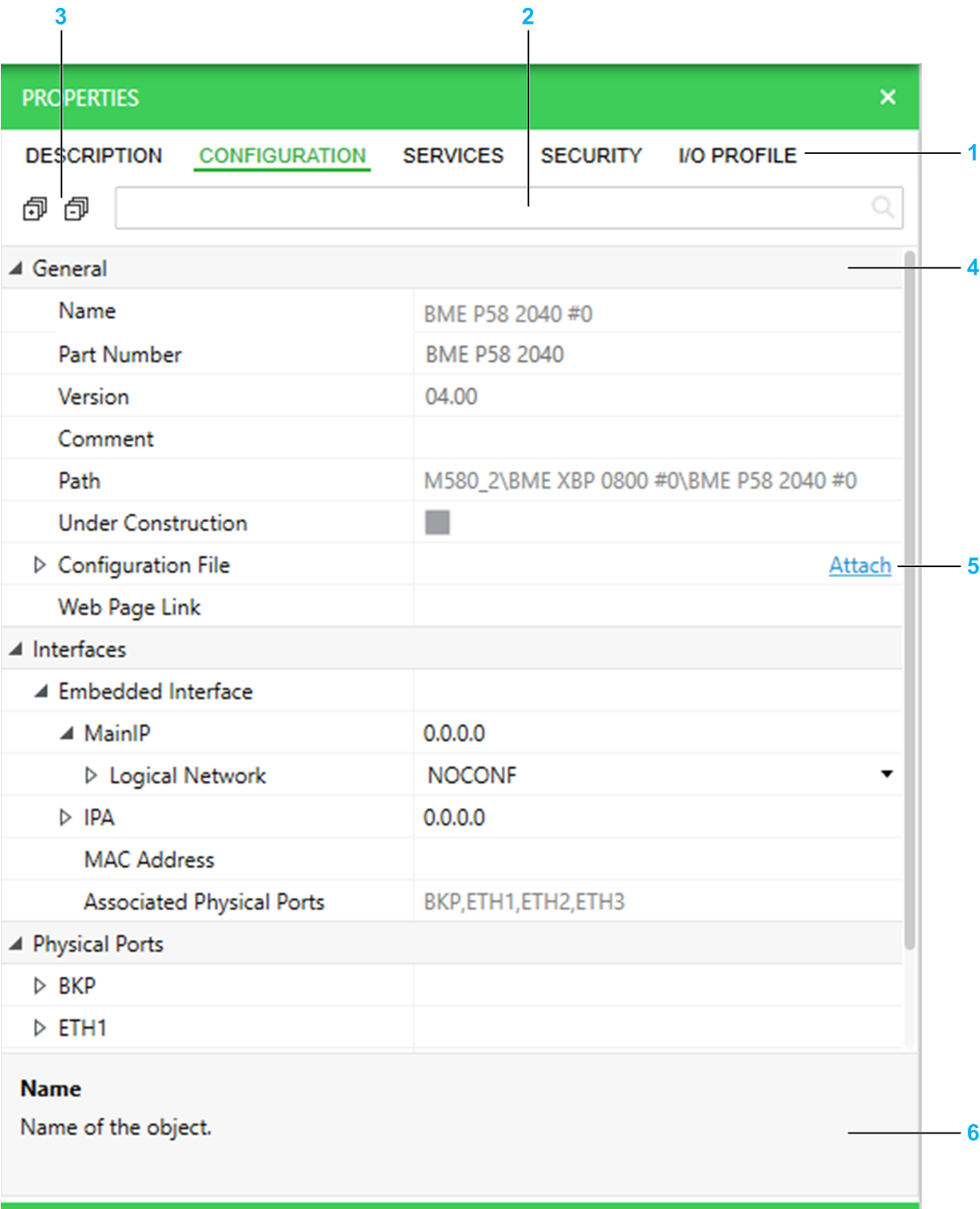The image size is (980, 1209).
Task: Click the Path value M580_2\BME XBP 0800
Action: pyautogui.click(x=640, y=481)
